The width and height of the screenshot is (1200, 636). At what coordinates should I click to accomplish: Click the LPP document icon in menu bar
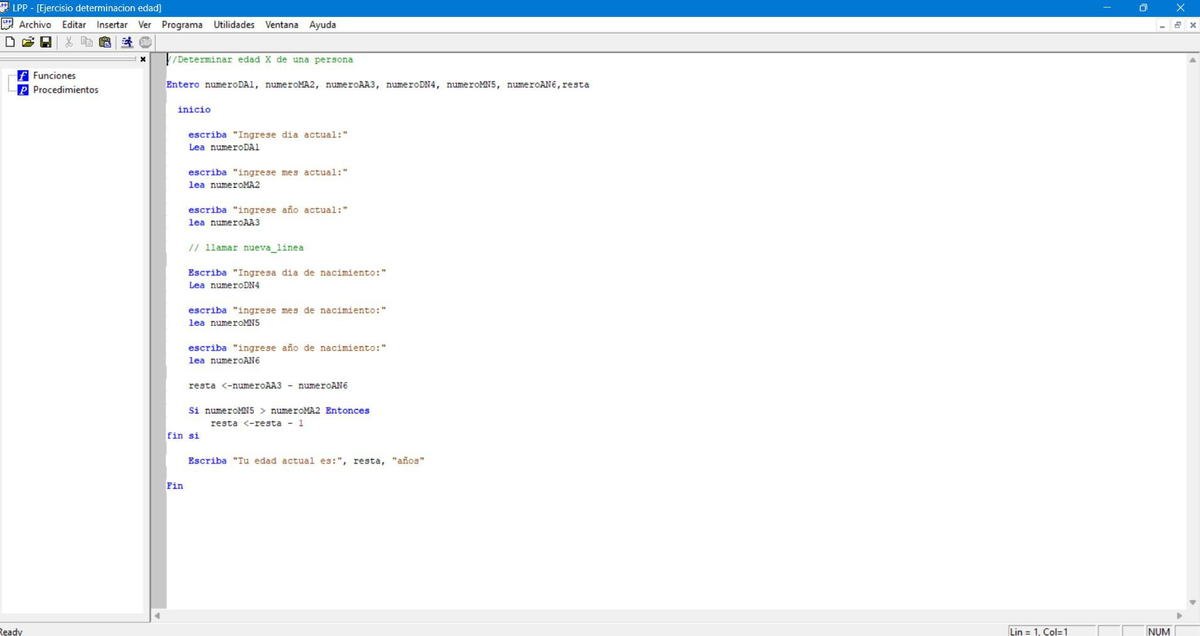point(7,24)
